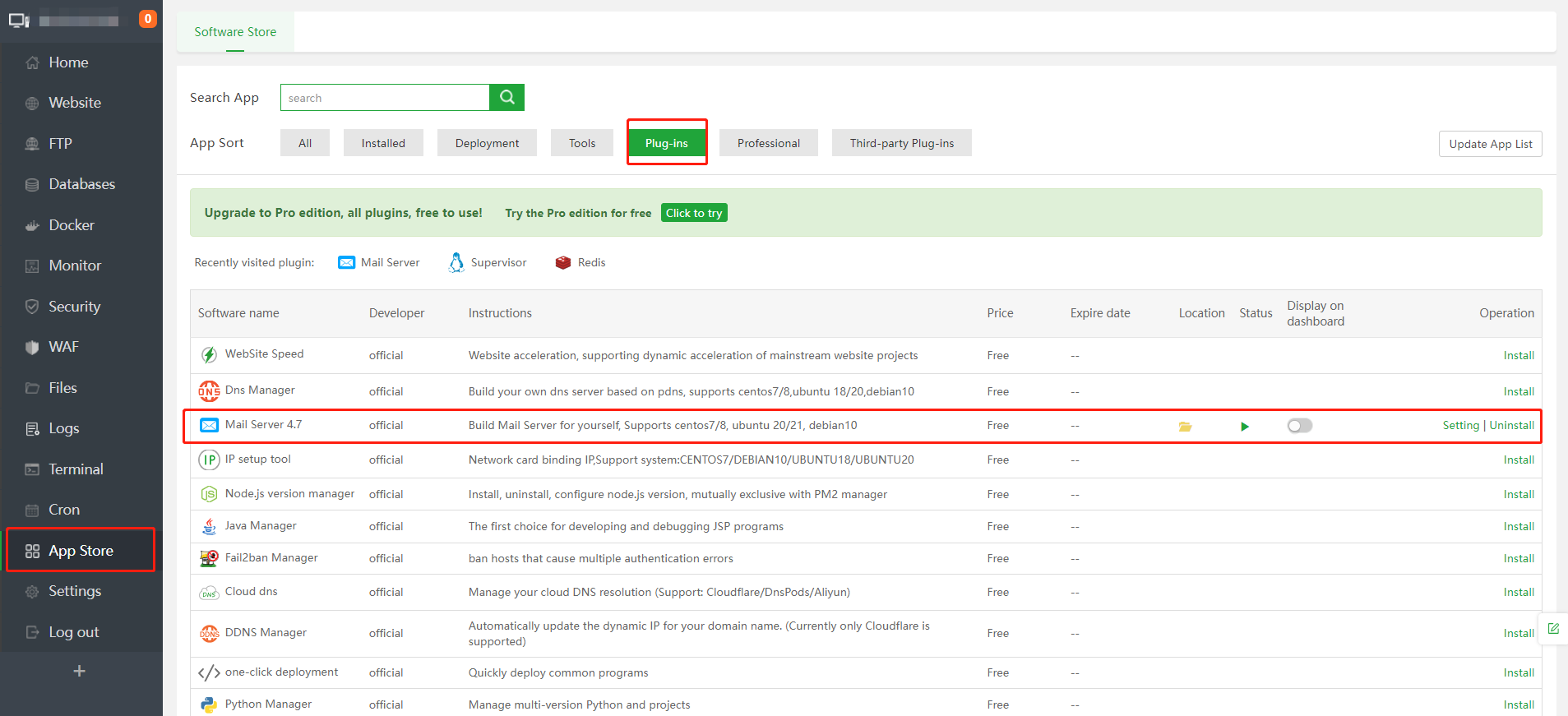Screen dimensions: 1568x716
Task: Install Dns Manager plugin
Action: (x=1519, y=391)
